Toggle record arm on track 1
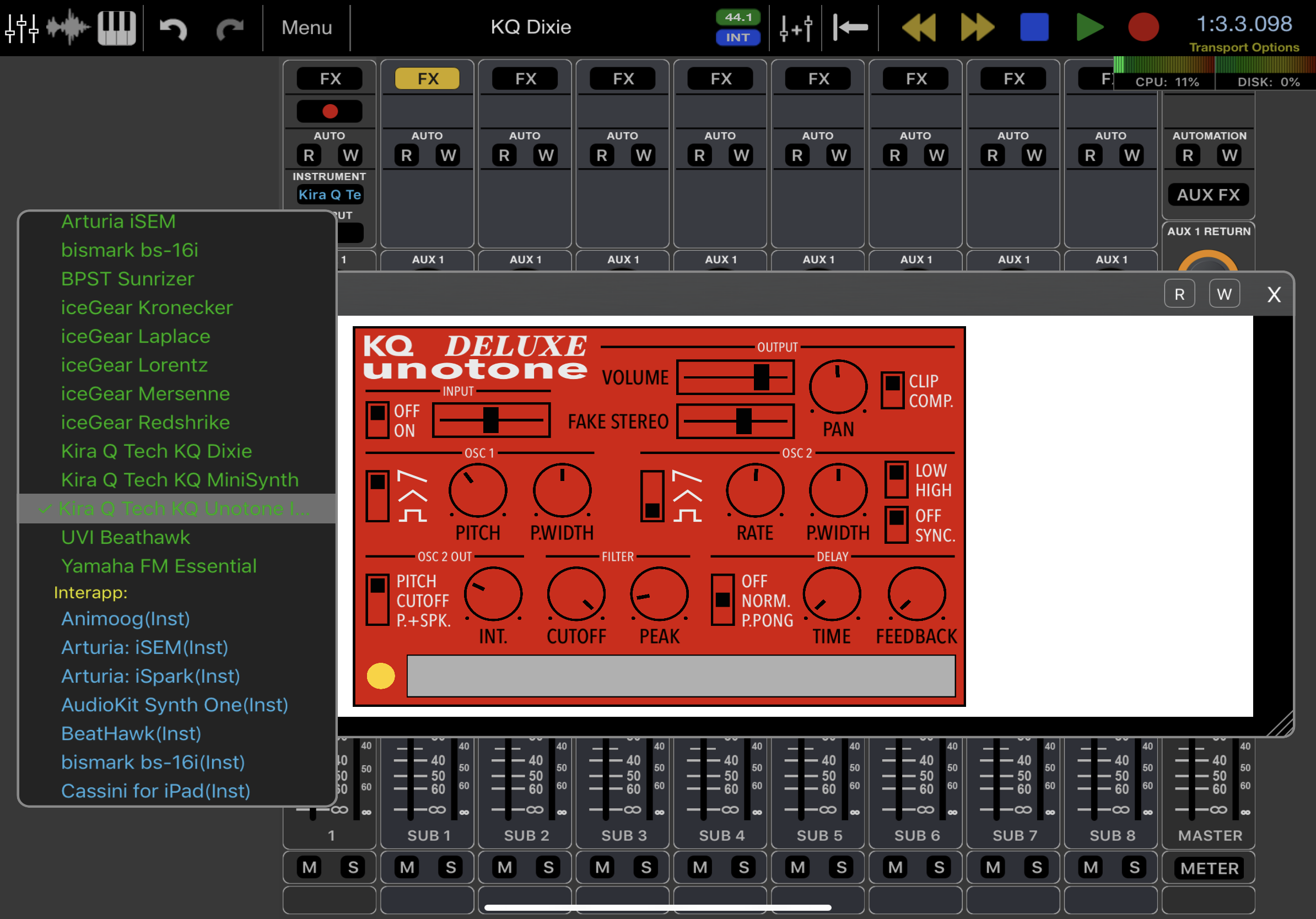1316x919 pixels. (330, 111)
